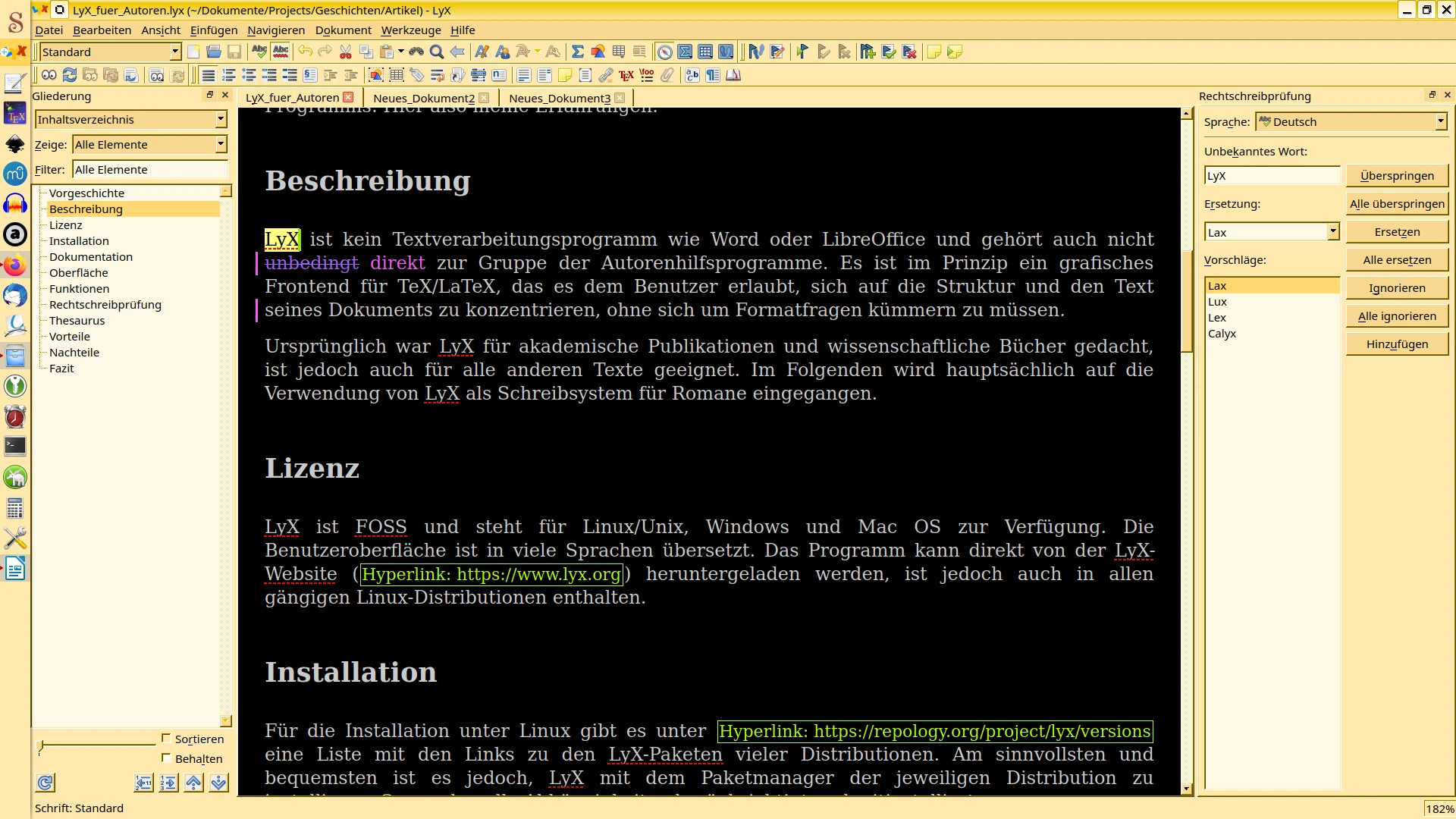This screenshot has height=819, width=1456.
Task: Refresh the outline panel
Action: [45, 783]
